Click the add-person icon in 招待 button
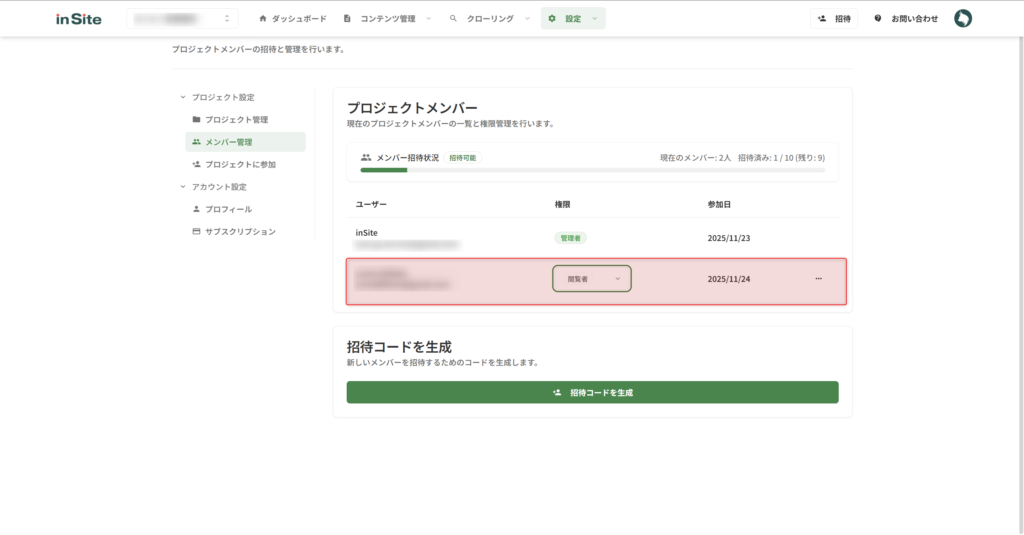The height and width of the screenshot is (535, 1024). 822,19
